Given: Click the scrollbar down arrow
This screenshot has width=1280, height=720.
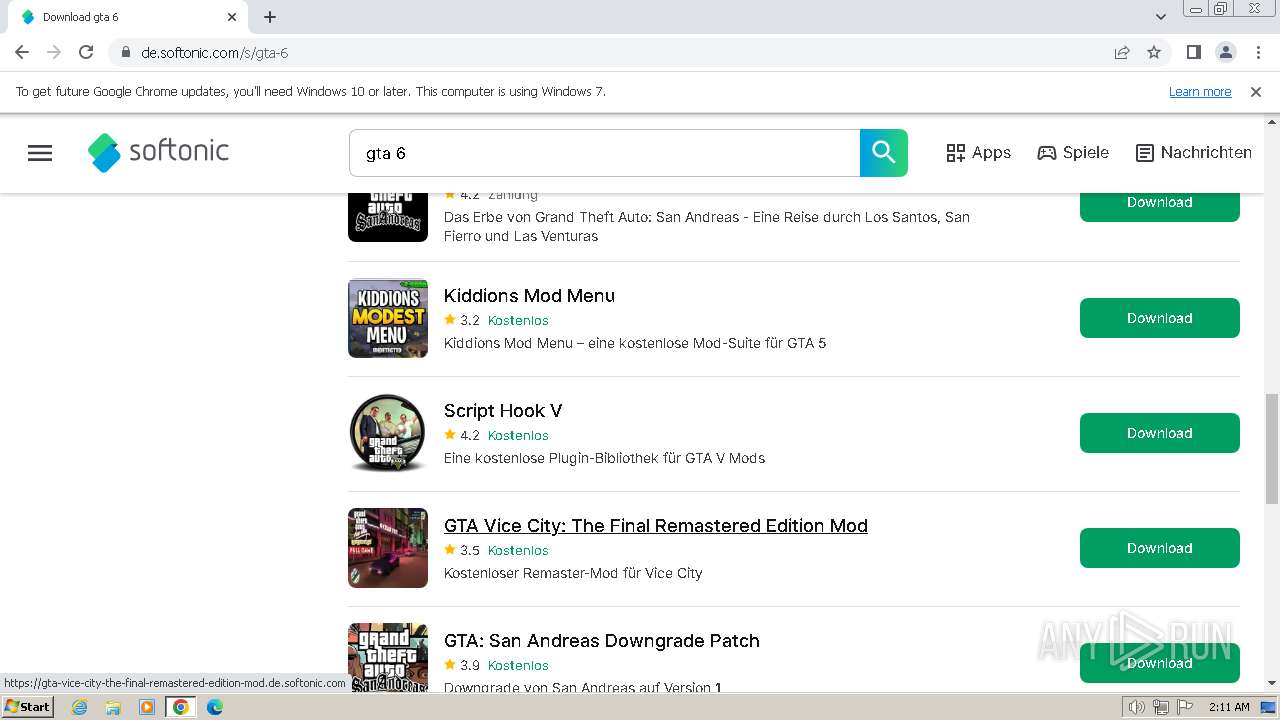Looking at the screenshot, I should coord(1271,684).
